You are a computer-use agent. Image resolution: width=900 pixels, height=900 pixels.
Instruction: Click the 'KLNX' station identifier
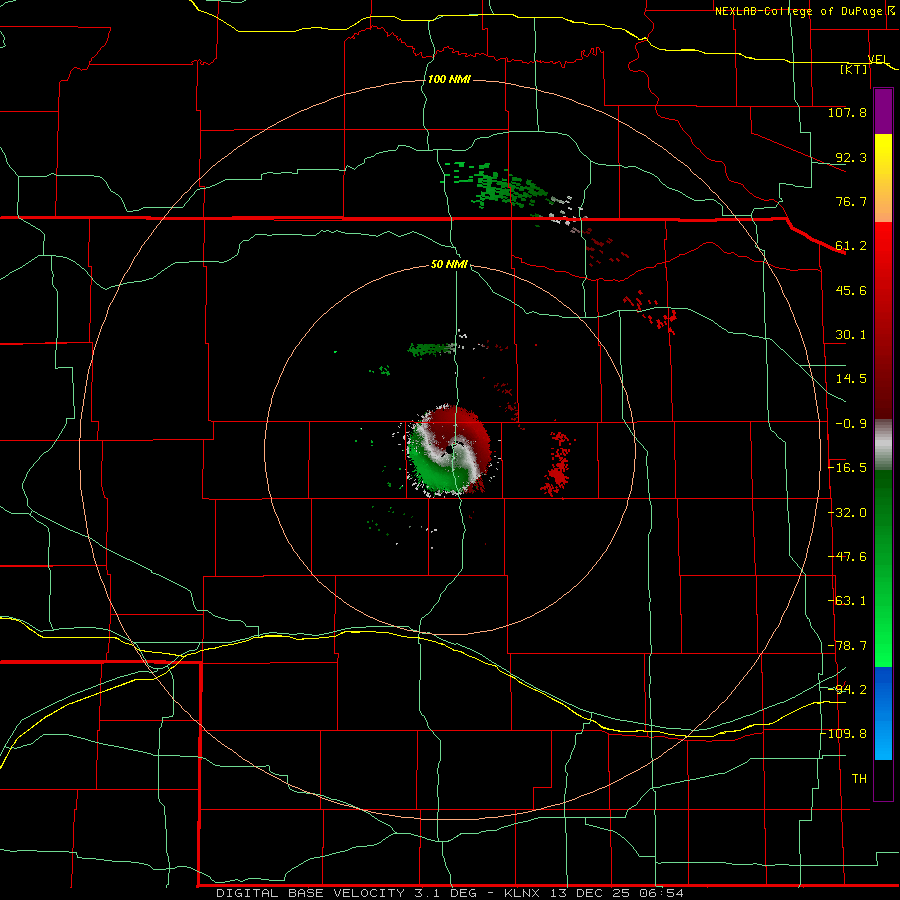tap(522, 893)
